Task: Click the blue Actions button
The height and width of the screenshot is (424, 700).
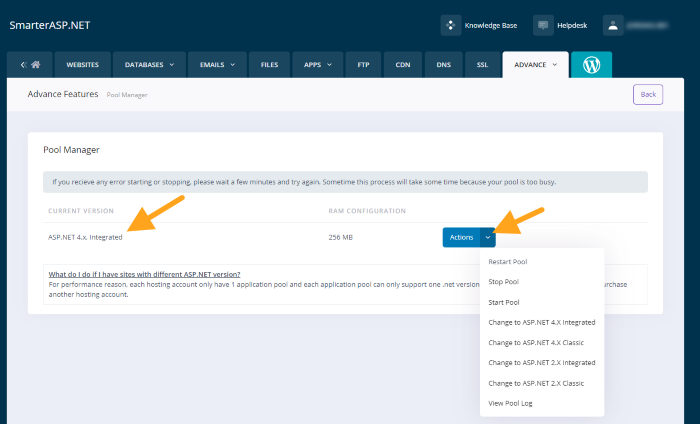Action: [461, 237]
